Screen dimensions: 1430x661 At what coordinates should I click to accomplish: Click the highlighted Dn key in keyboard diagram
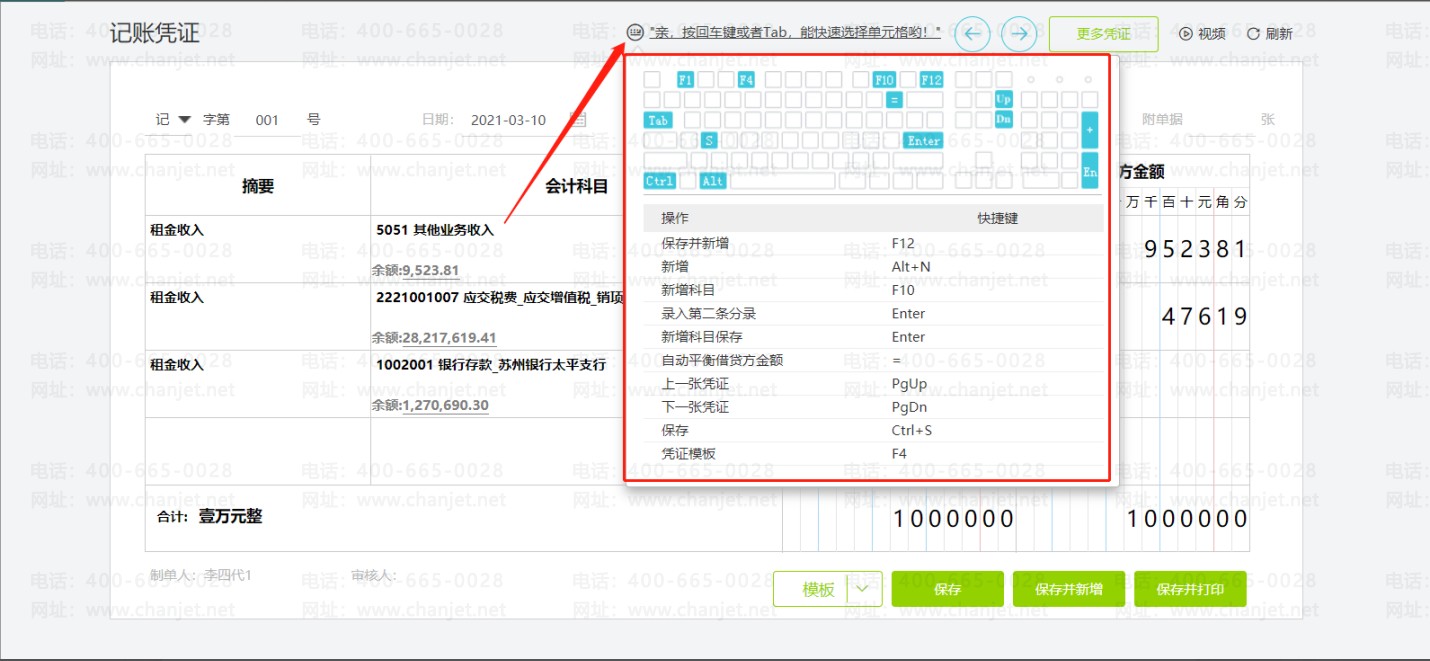pyautogui.click(x=1004, y=120)
